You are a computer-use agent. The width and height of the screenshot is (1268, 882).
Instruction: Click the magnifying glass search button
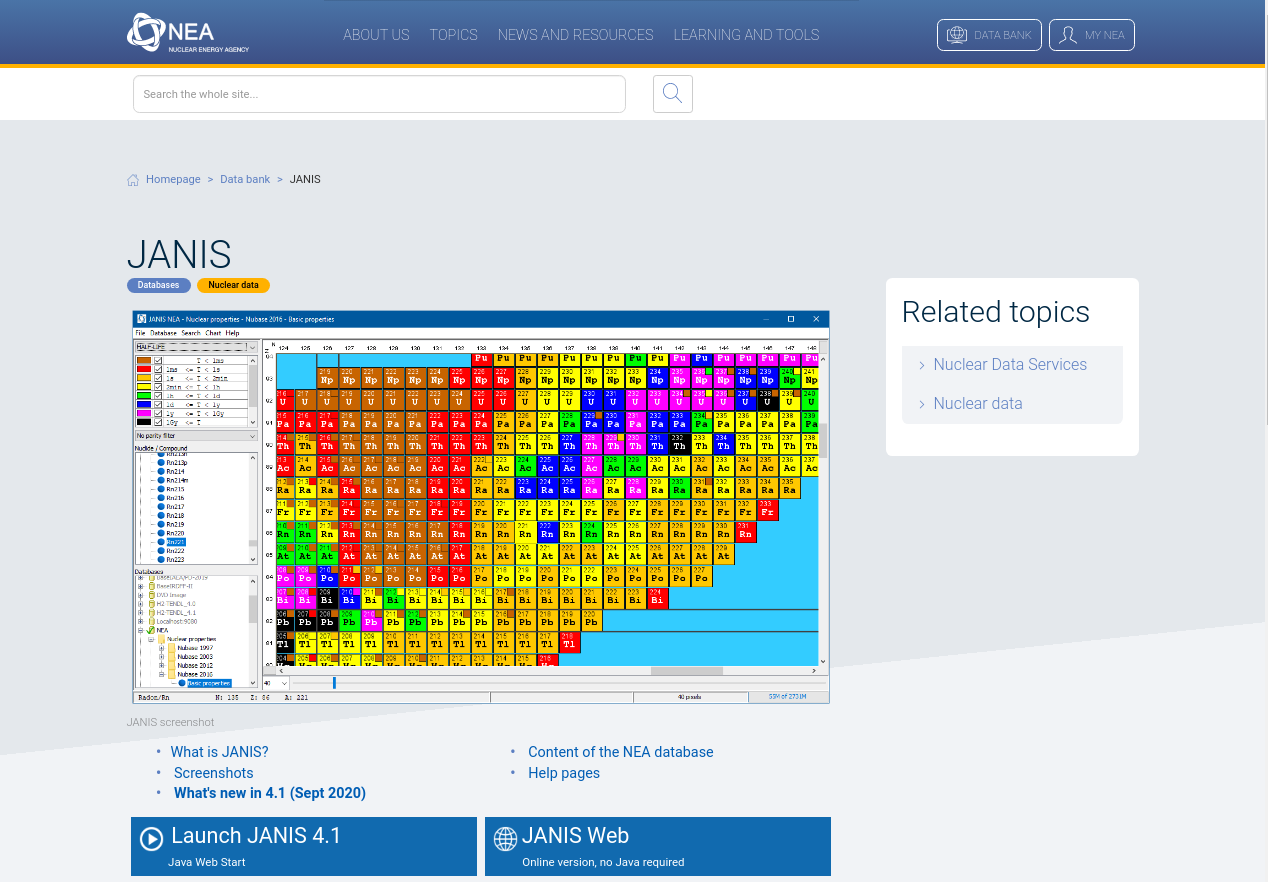673,94
